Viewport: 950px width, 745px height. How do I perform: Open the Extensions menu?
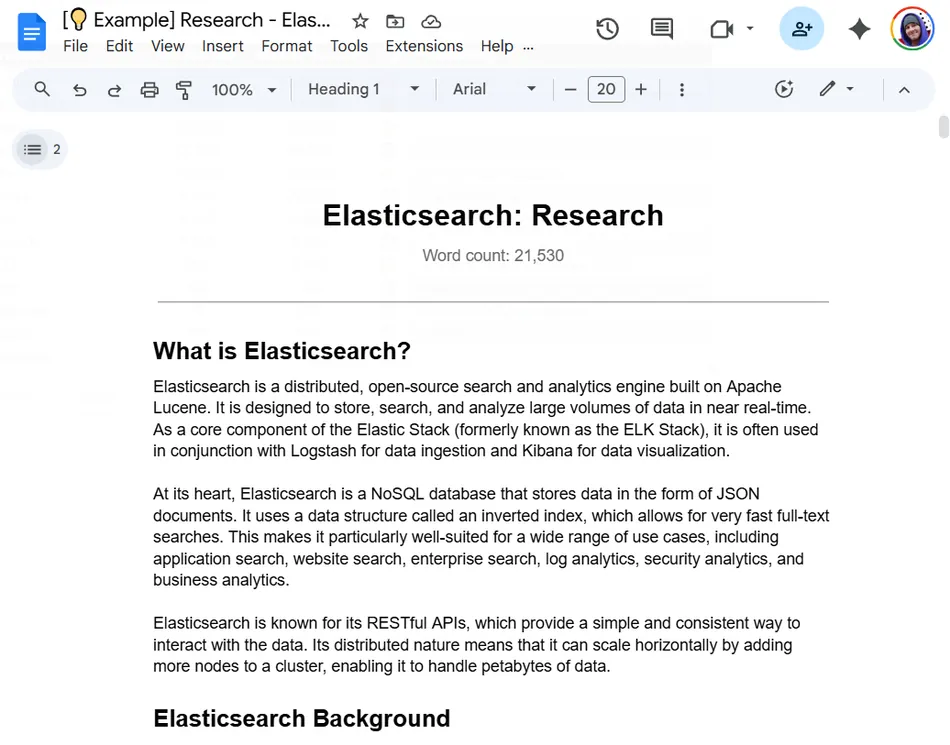[x=424, y=46]
